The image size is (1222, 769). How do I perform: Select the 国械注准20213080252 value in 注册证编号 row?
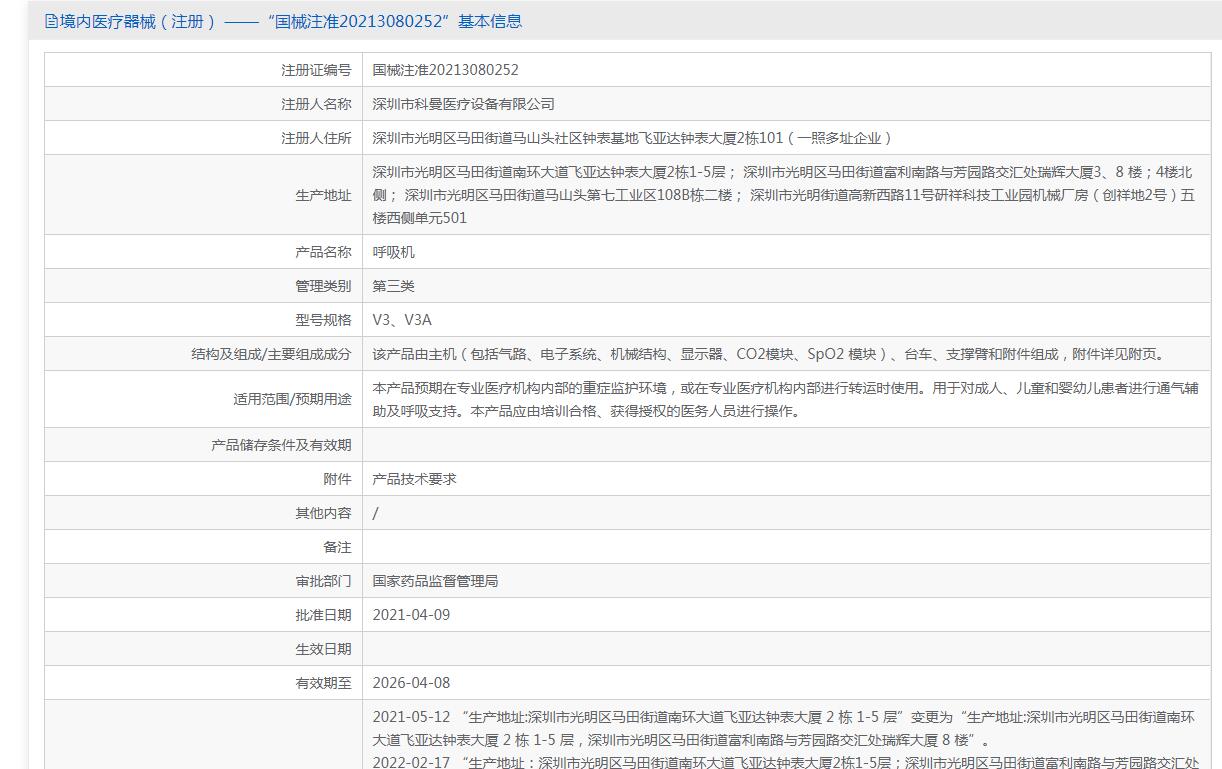click(445, 70)
